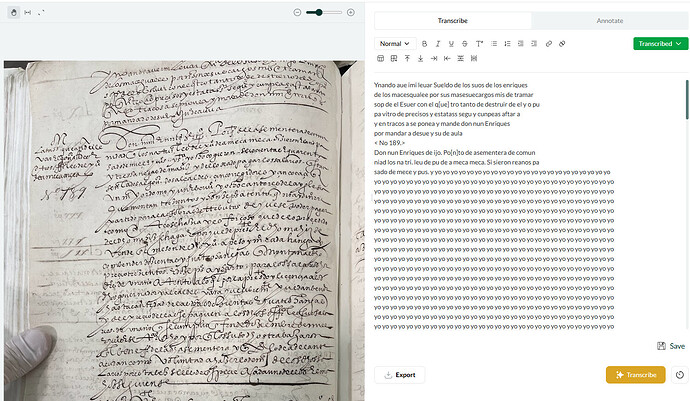Insert a table in editor
690x401 pixels.
click(380, 58)
